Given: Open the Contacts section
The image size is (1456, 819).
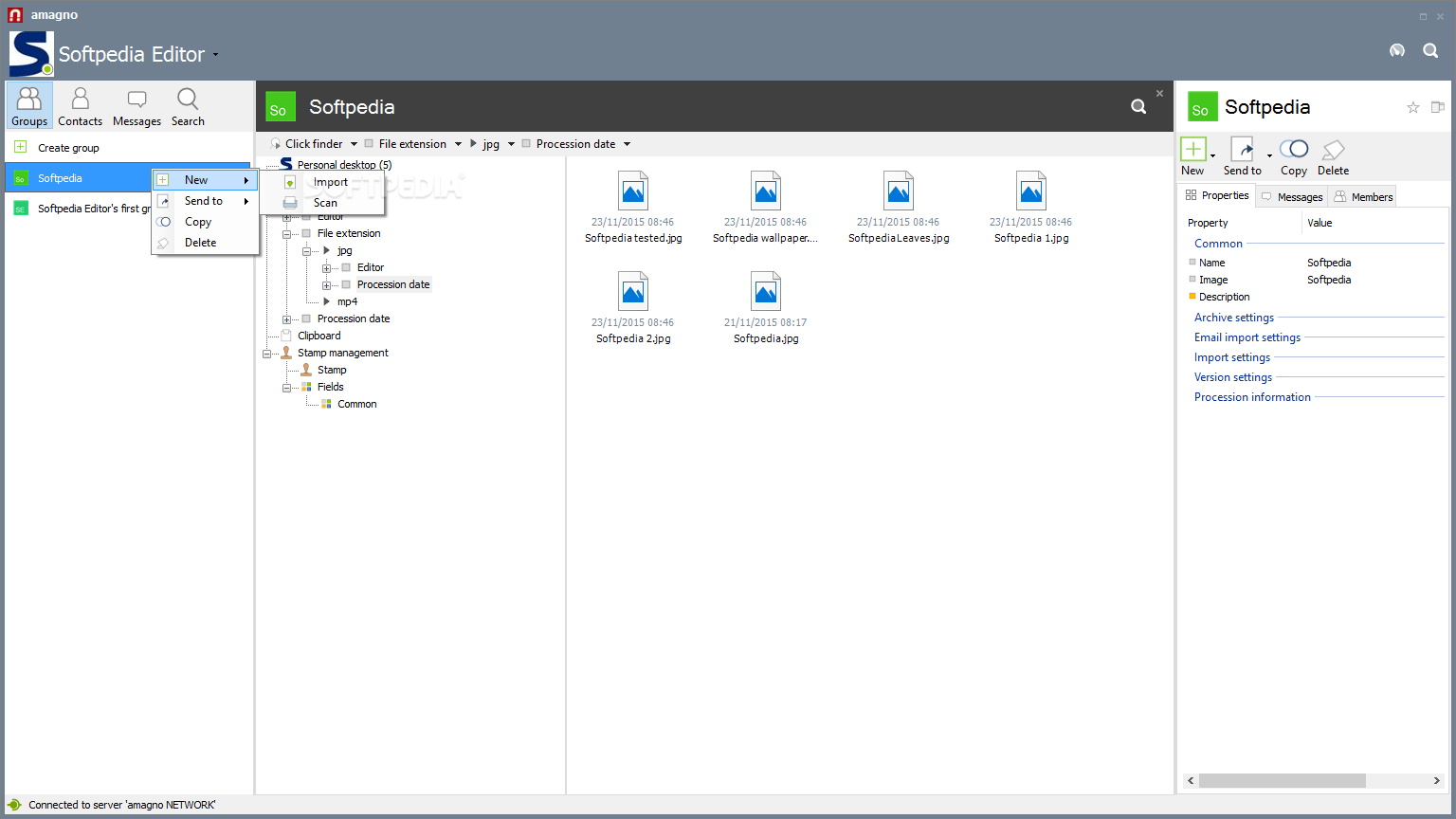Looking at the screenshot, I should 81,105.
